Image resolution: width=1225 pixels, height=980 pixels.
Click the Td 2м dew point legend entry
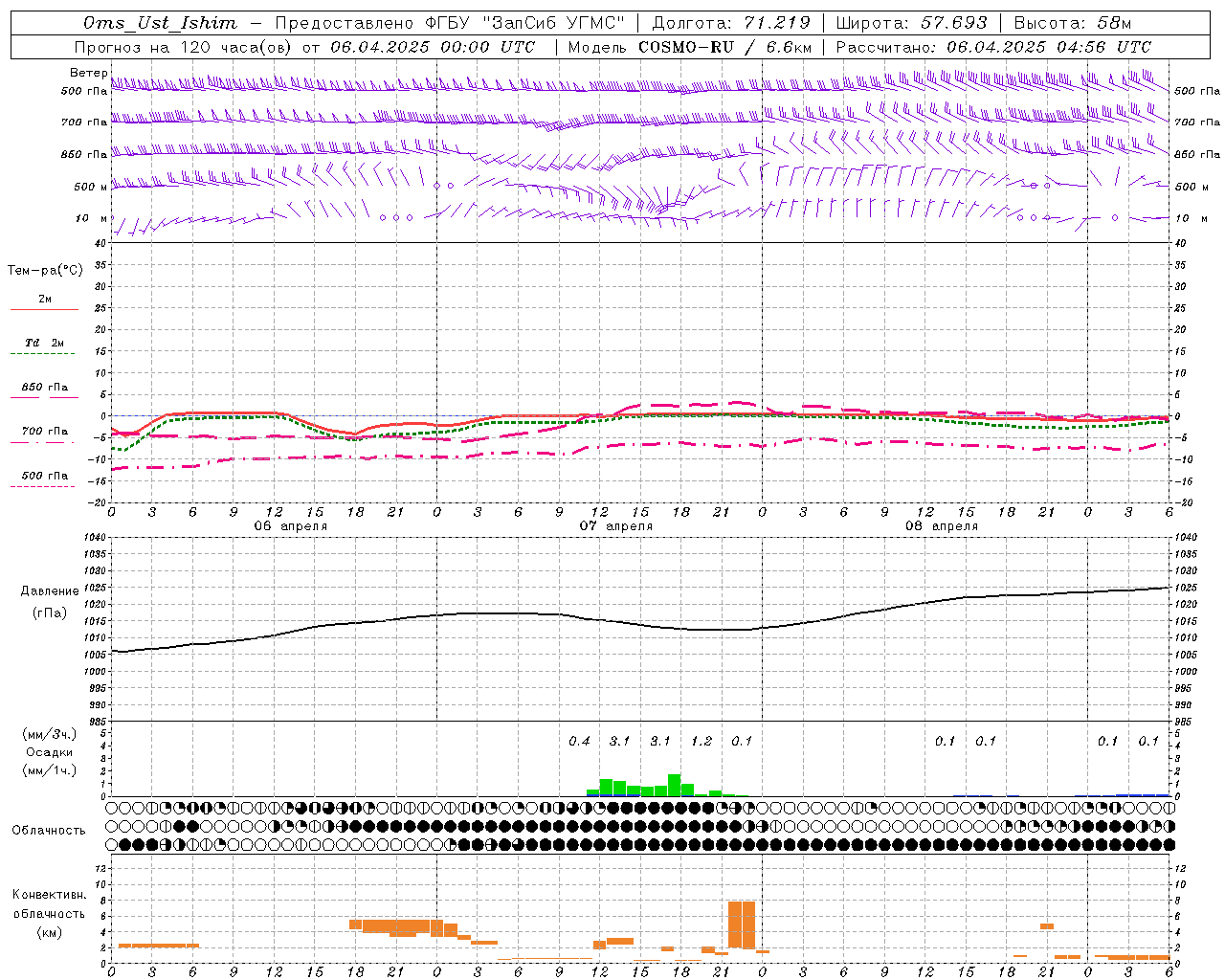pyautogui.click(x=45, y=343)
